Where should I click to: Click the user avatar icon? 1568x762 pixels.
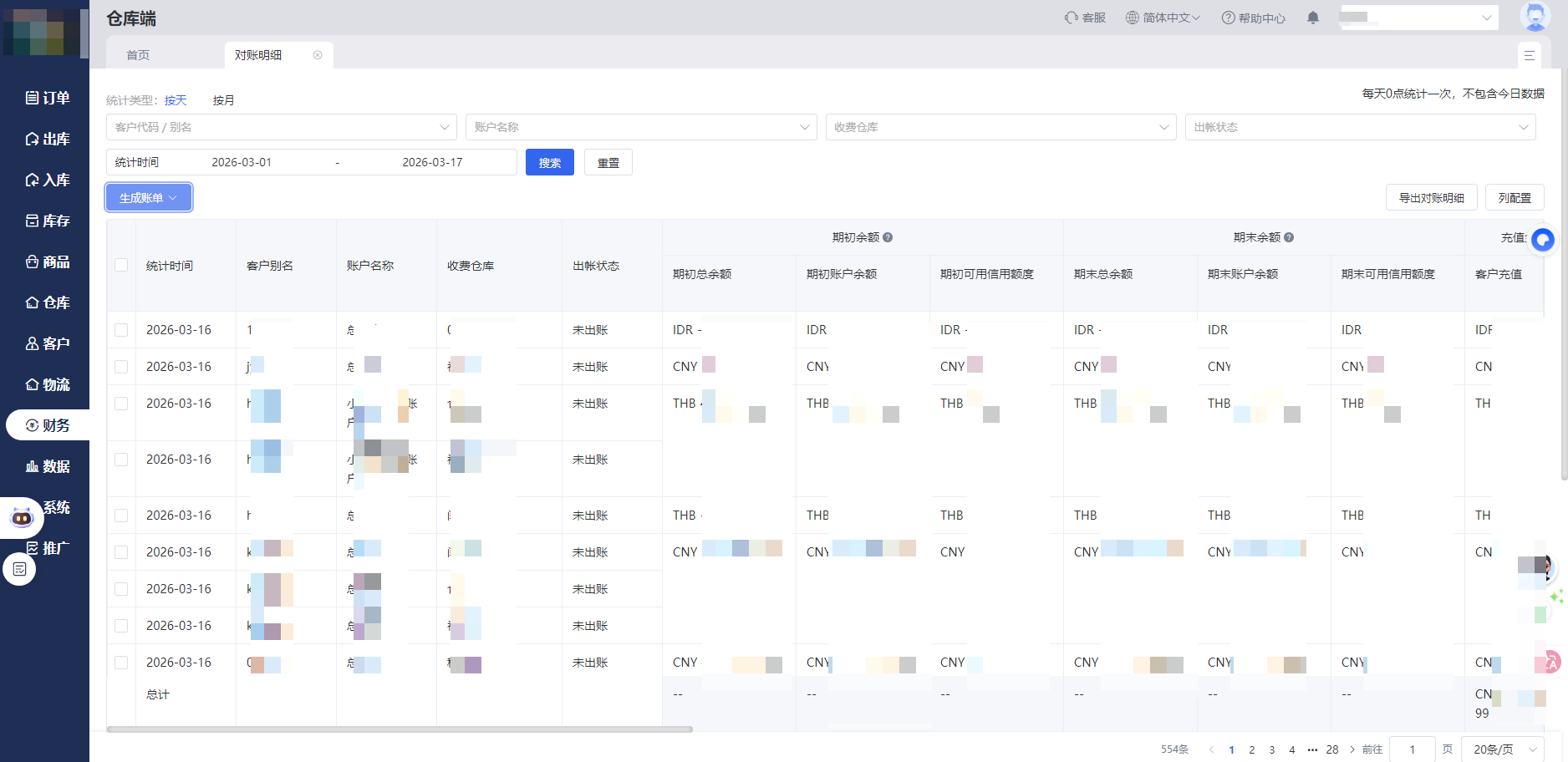1535,17
